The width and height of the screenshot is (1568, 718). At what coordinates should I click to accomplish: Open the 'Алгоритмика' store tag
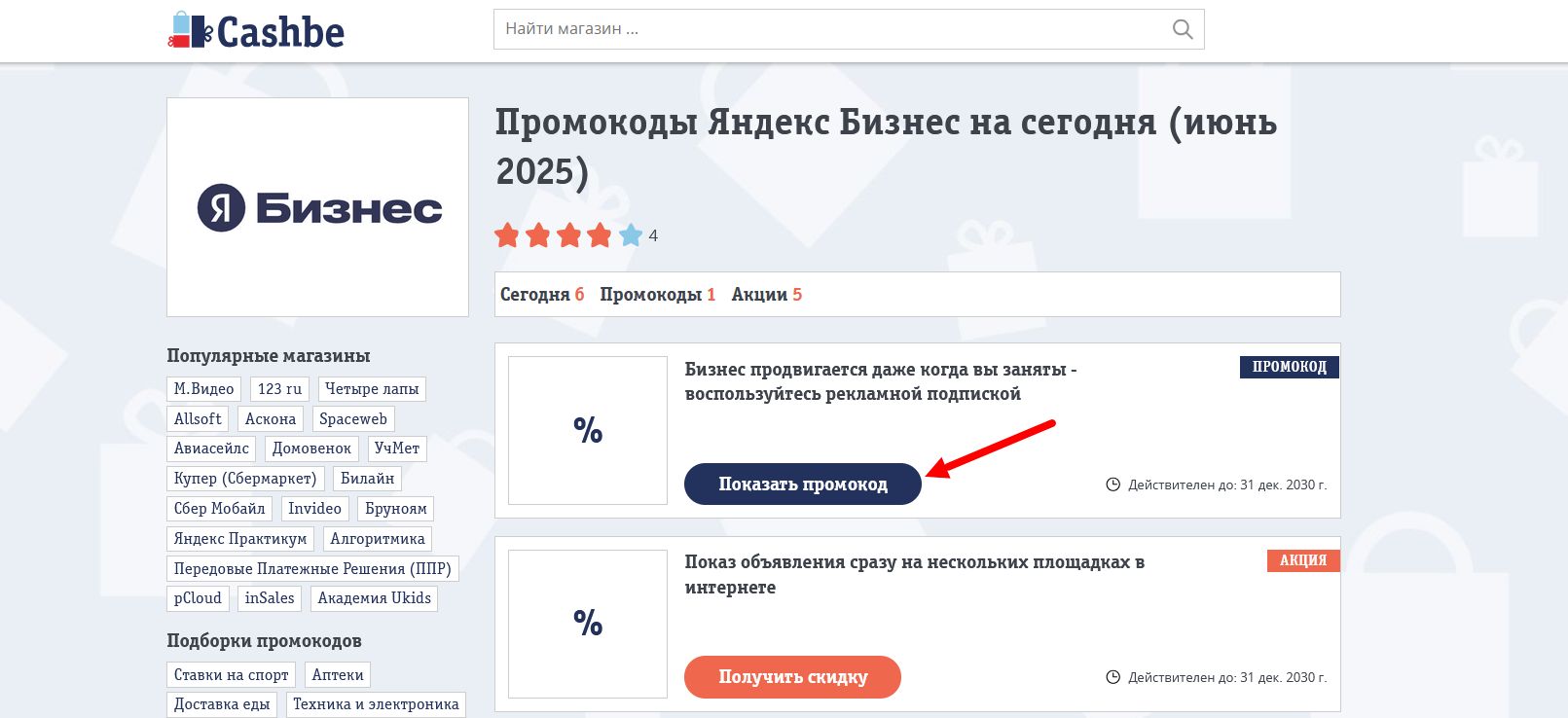378,539
